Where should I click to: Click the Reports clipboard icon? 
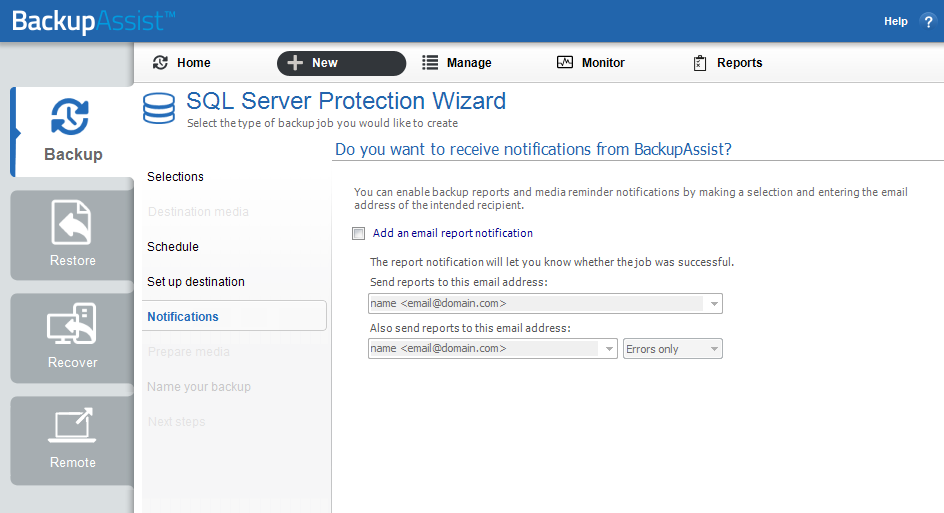pos(700,63)
